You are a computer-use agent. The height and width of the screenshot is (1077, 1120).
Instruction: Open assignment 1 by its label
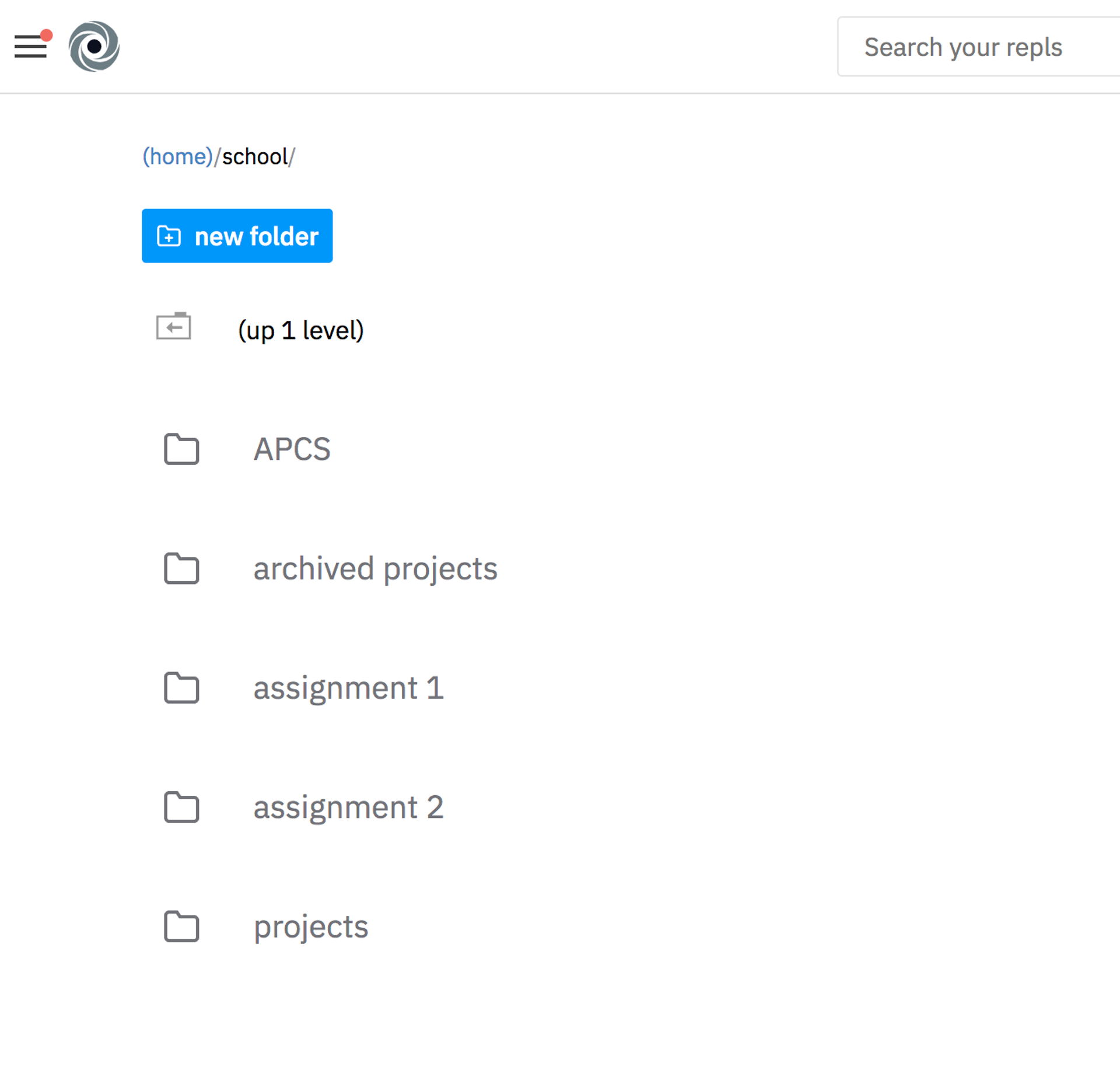coord(348,688)
